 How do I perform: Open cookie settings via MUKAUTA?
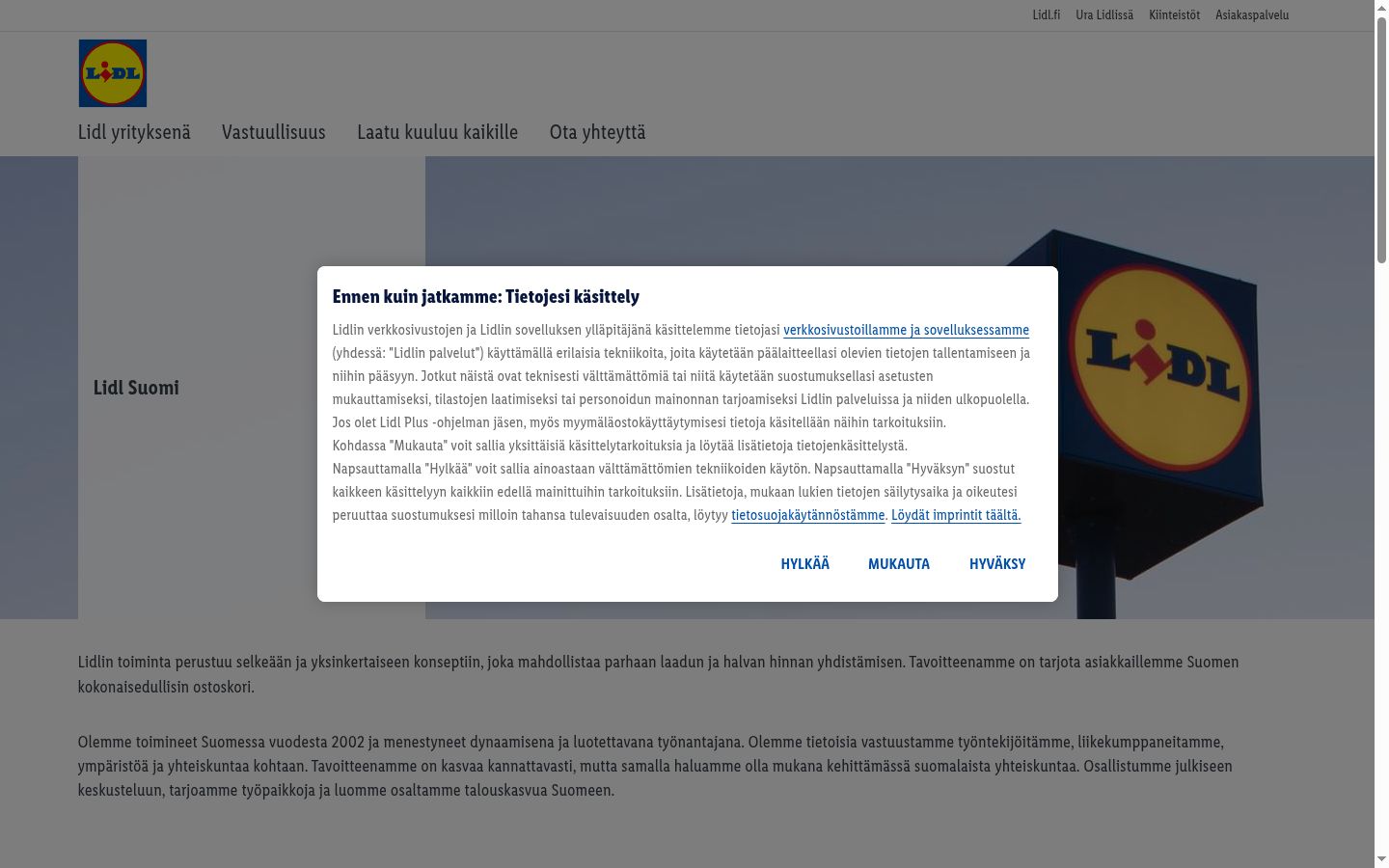tap(899, 563)
